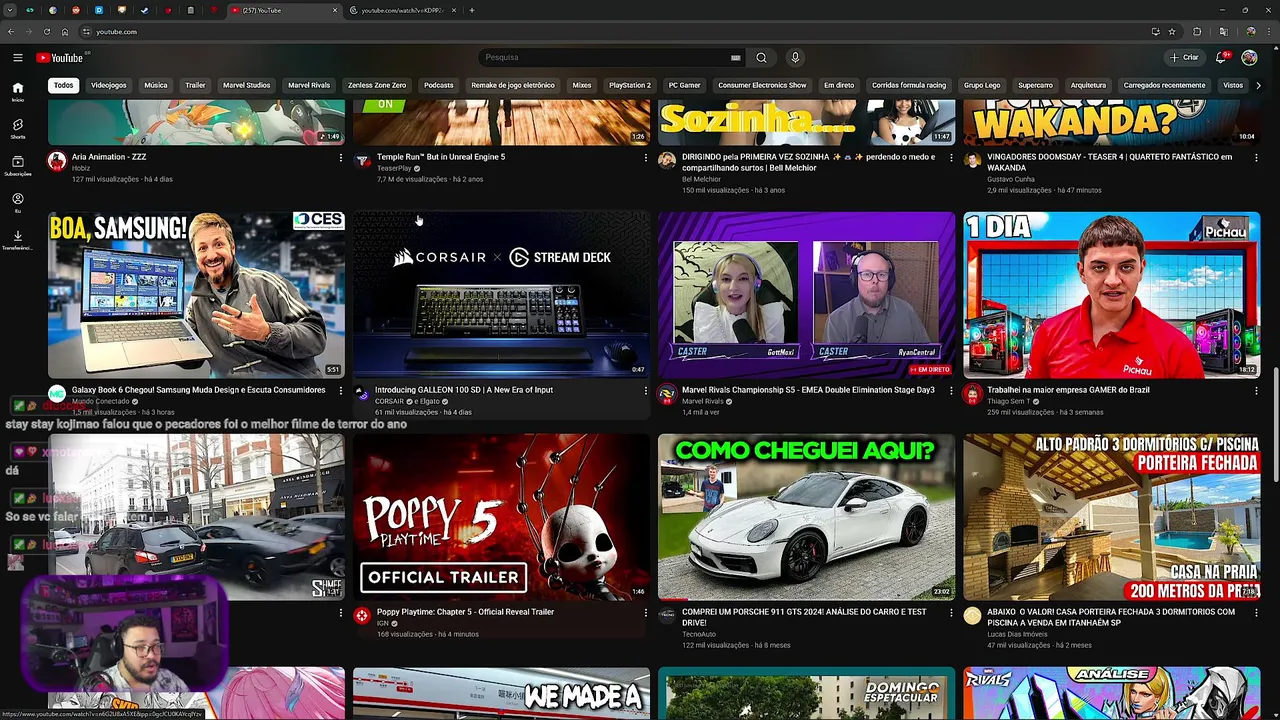Start voice search with microphone icon
1280x720 pixels.
(x=795, y=57)
